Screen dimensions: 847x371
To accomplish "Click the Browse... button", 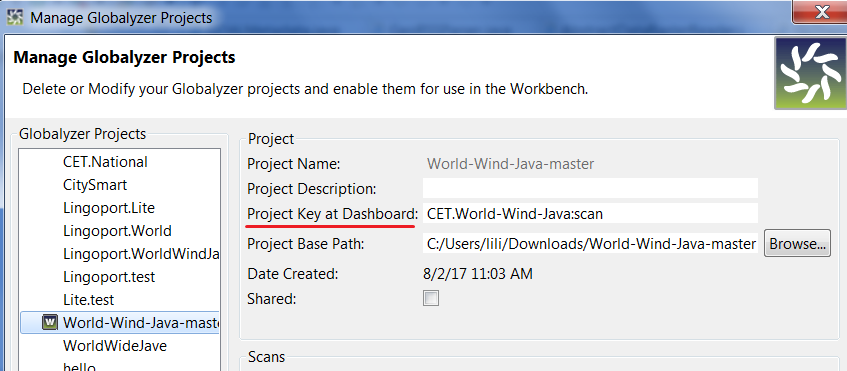I will click(797, 244).
